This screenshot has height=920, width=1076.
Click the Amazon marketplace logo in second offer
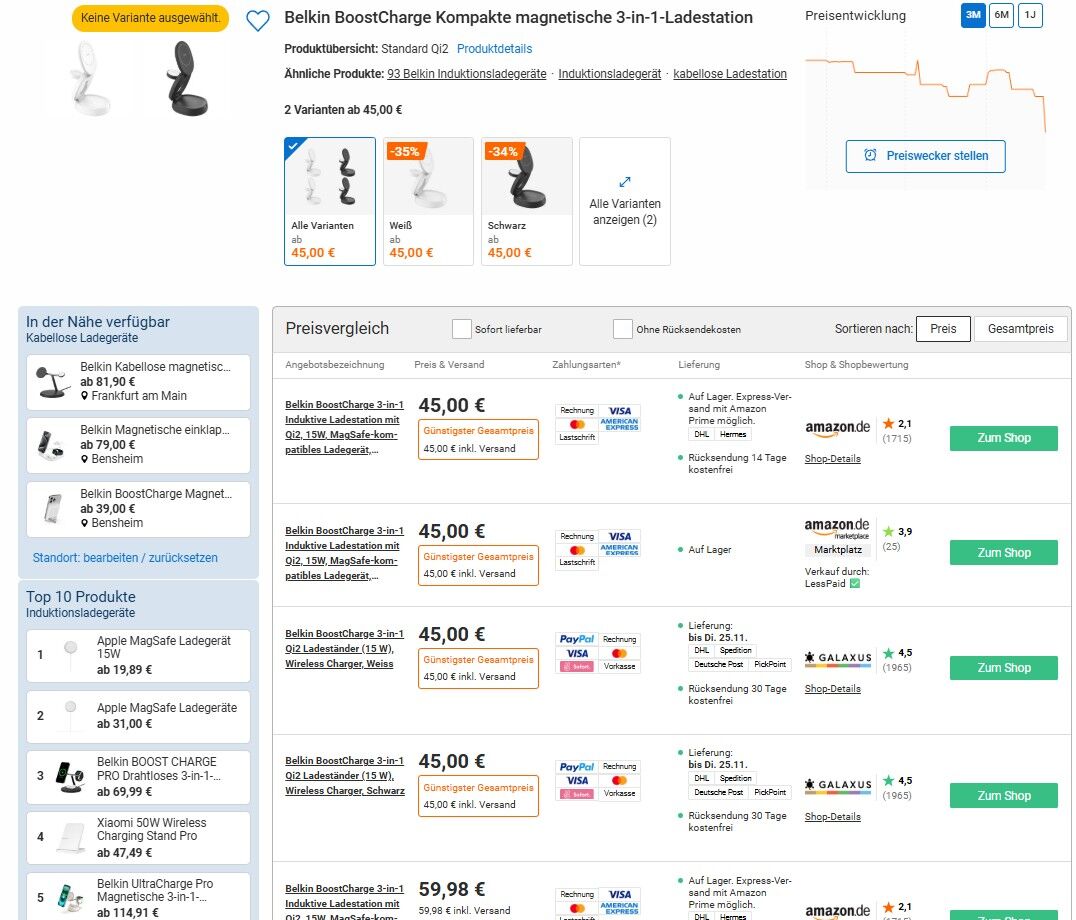click(837, 528)
